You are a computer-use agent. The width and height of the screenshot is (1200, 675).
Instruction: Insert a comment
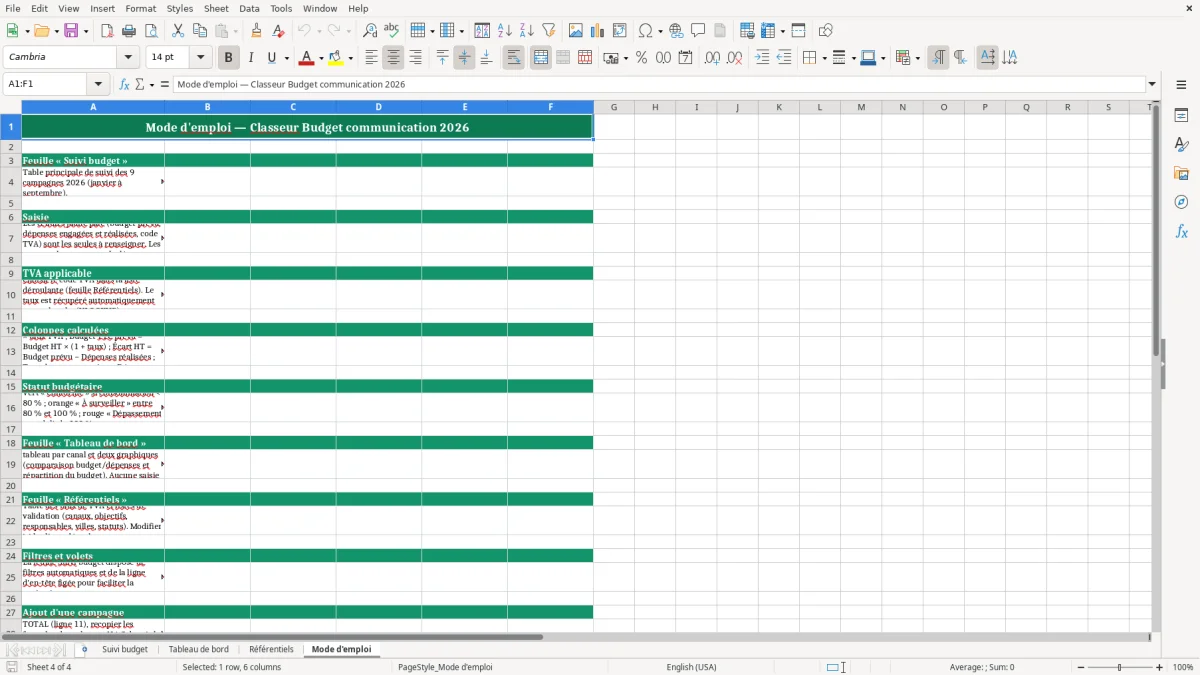[698, 31]
